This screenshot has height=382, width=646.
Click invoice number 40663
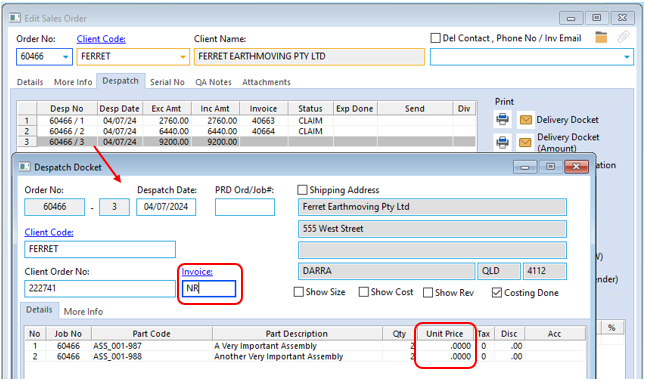tap(263, 121)
